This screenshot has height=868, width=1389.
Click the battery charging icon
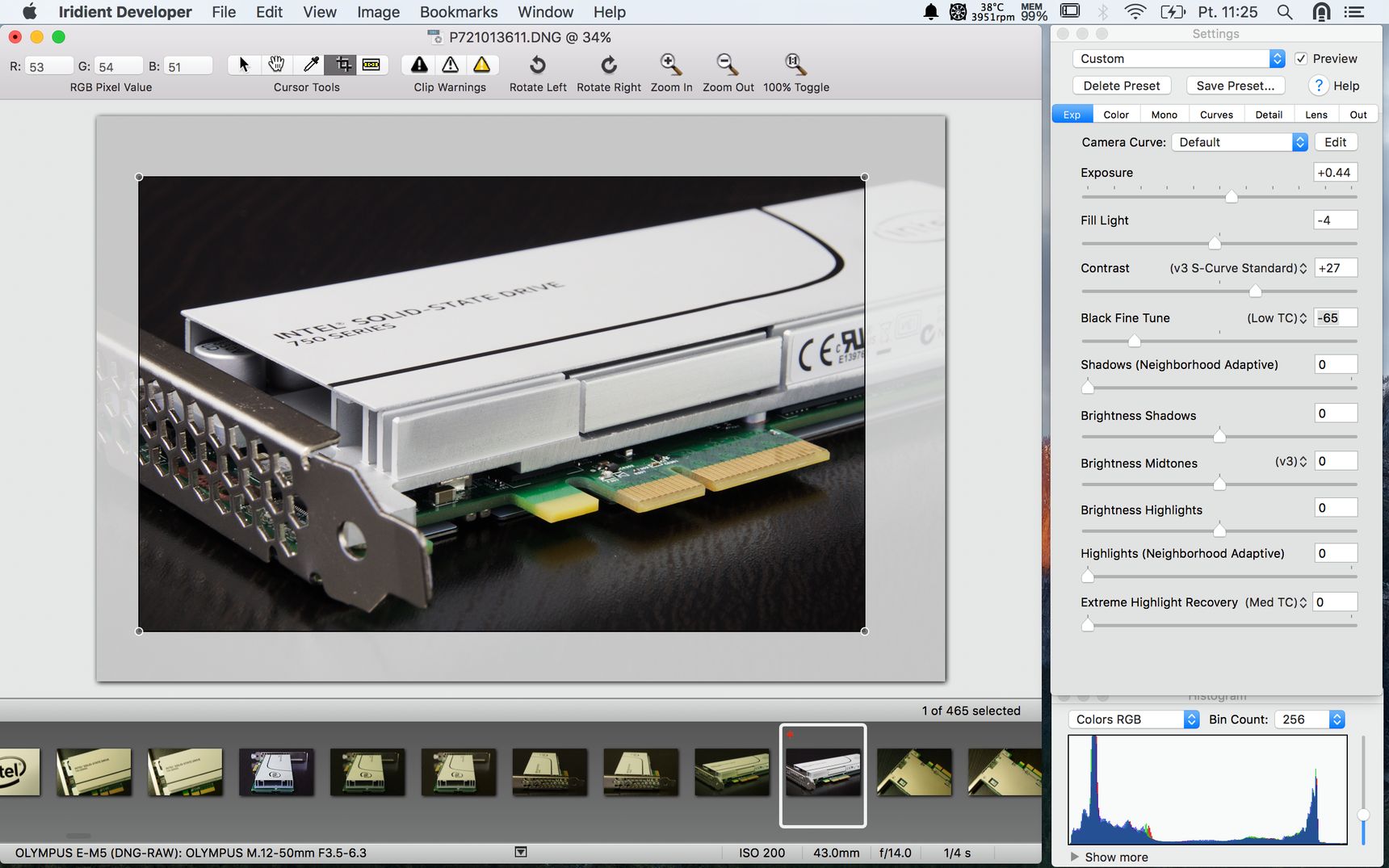[1173, 12]
